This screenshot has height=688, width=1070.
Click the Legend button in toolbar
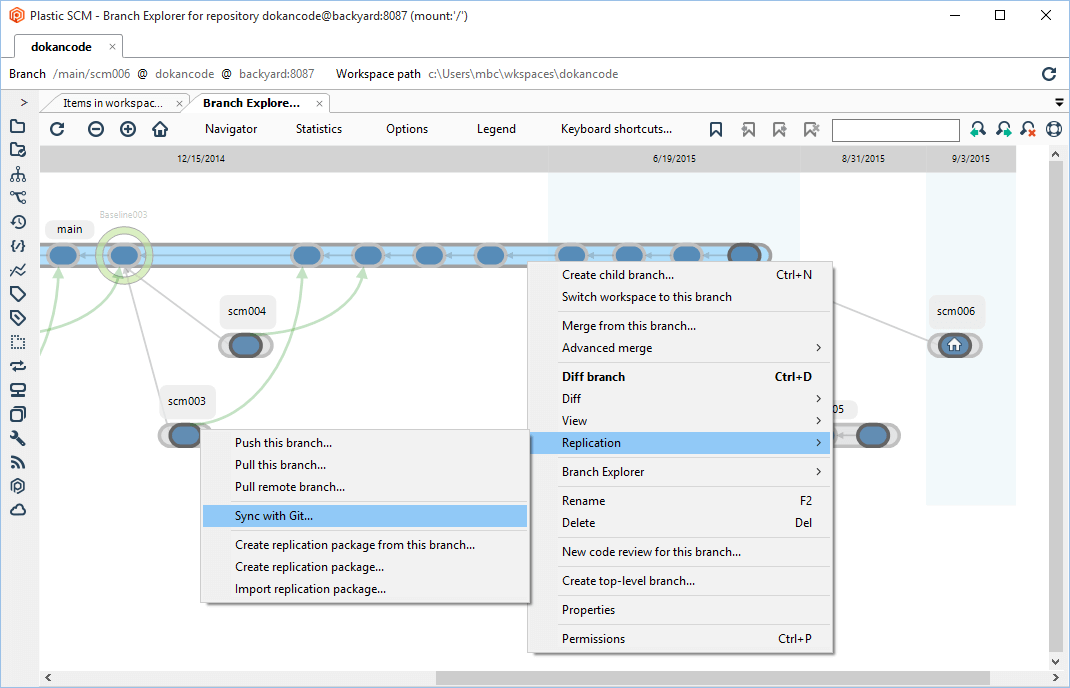[x=496, y=129]
